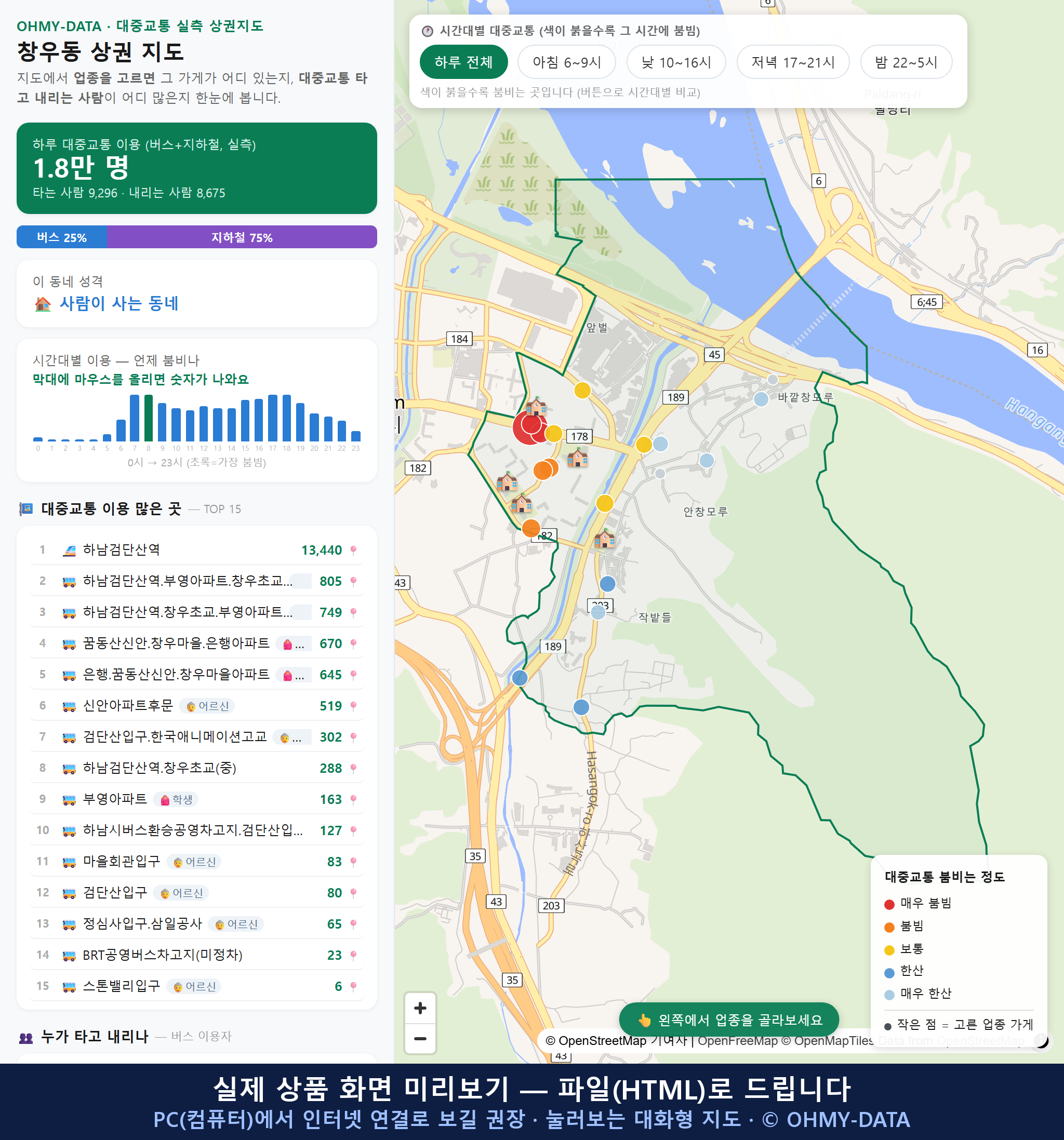Click pin icon for 부영아파트 row
1064x1140 pixels.
[353, 799]
